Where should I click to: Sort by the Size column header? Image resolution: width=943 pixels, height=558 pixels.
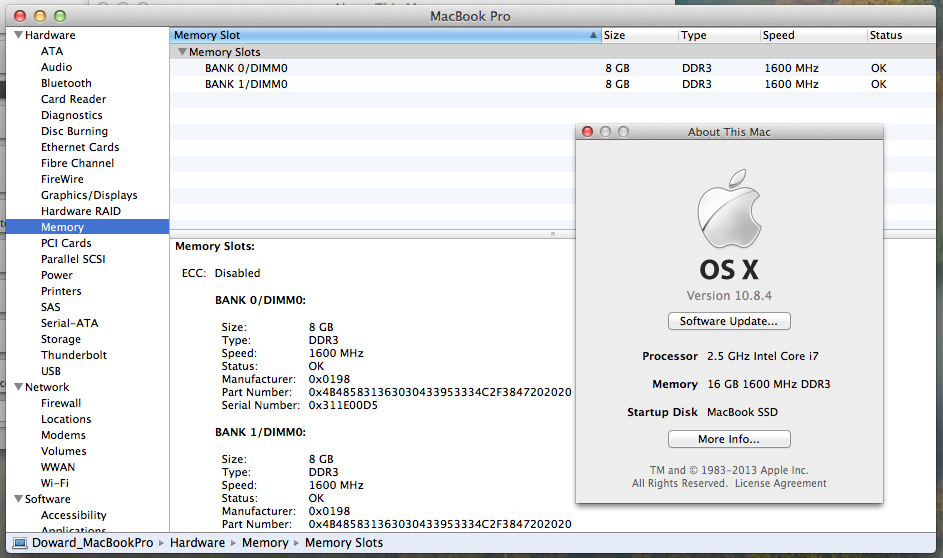pos(639,35)
